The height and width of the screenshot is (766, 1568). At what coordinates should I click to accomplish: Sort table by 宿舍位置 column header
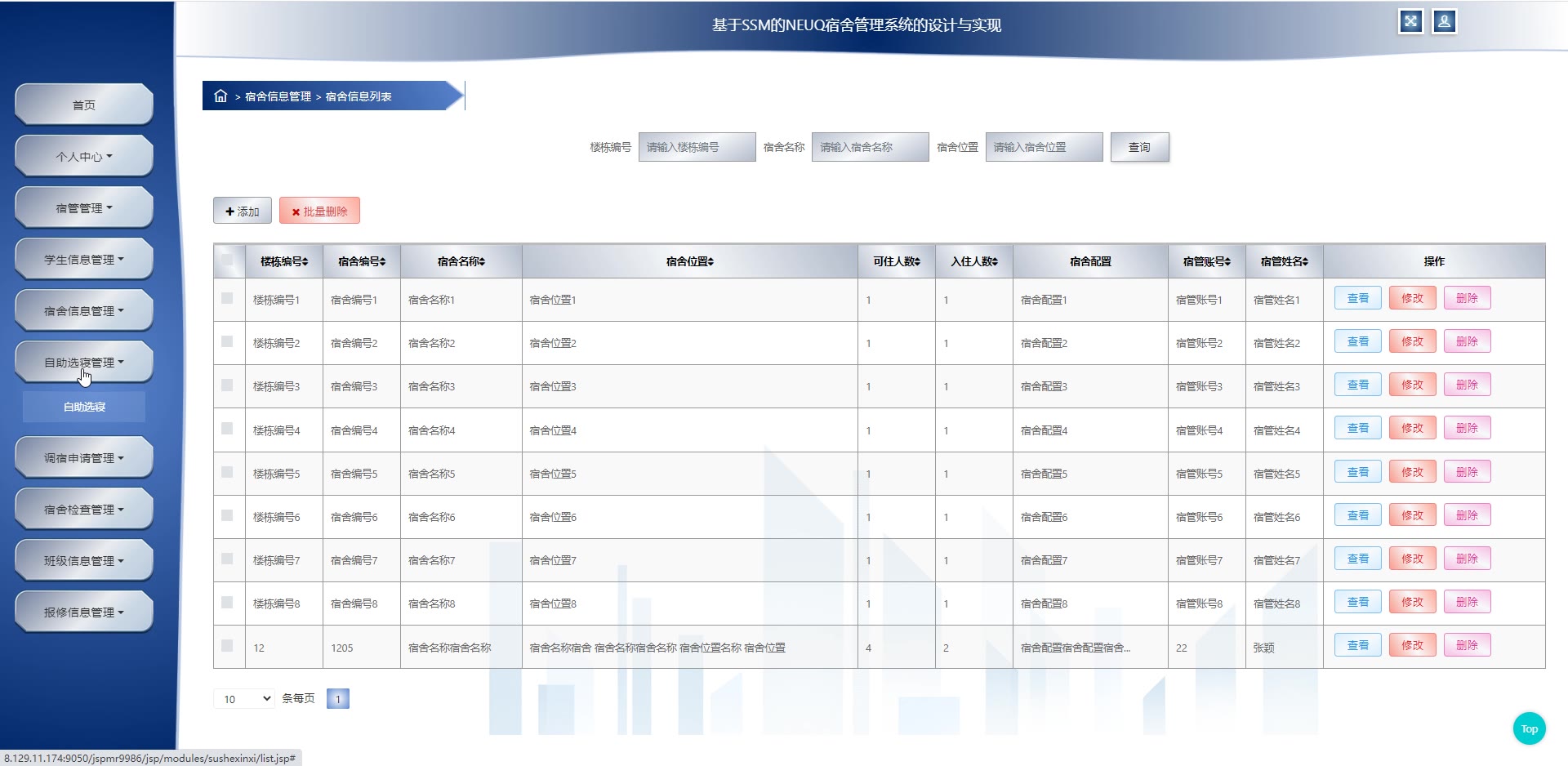[x=689, y=261]
